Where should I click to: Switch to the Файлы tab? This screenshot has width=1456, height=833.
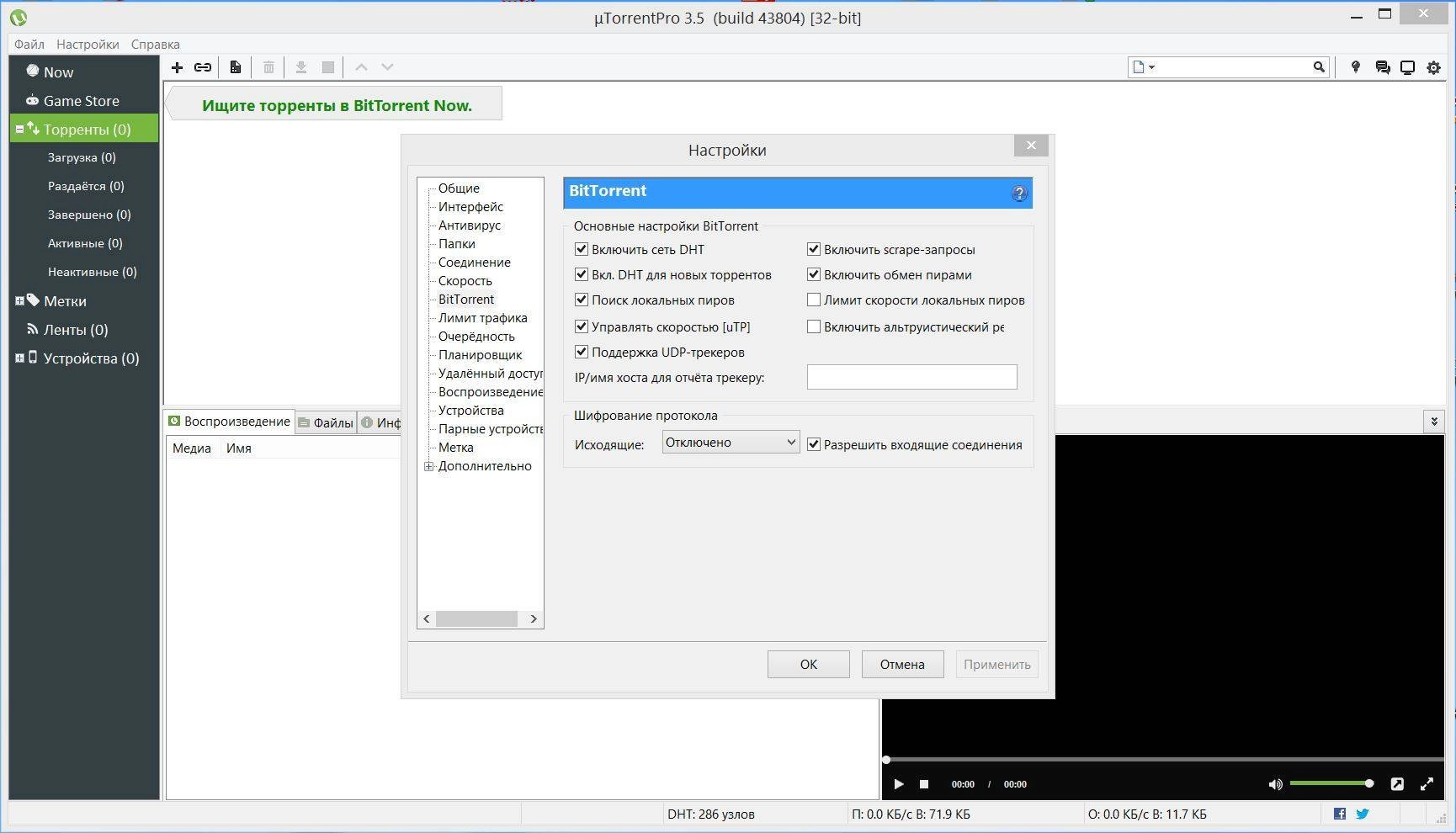coord(332,422)
